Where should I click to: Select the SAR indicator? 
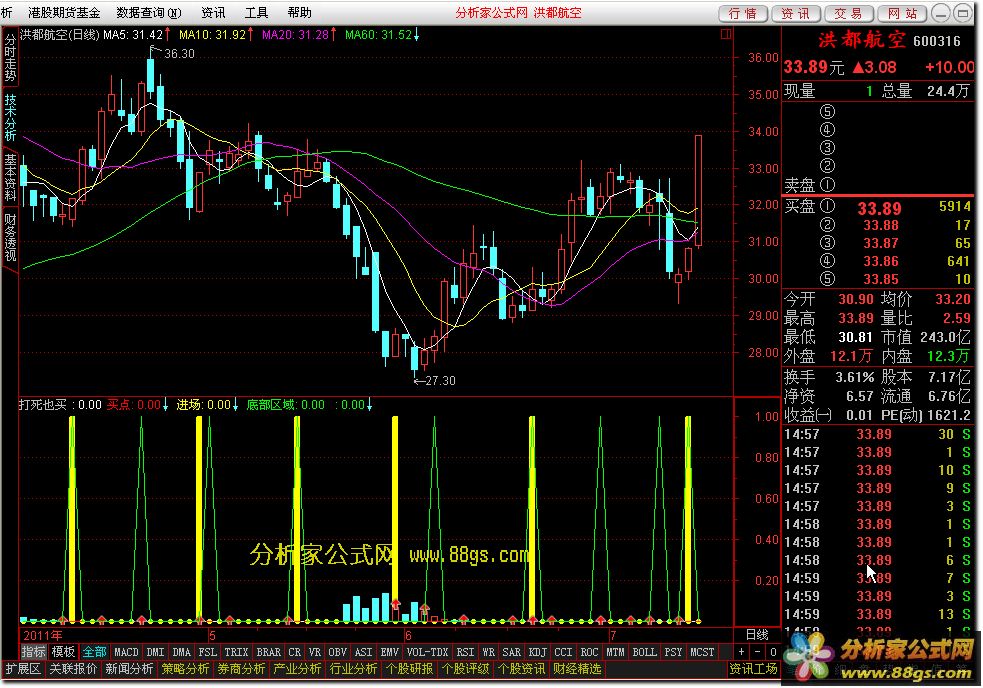(x=512, y=652)
